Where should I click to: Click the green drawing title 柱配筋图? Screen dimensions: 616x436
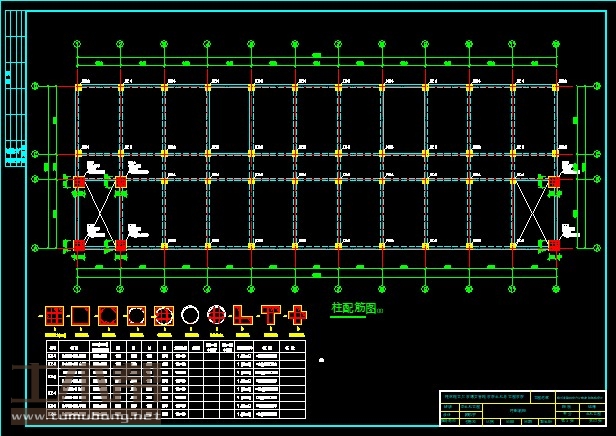coord(354,309)
